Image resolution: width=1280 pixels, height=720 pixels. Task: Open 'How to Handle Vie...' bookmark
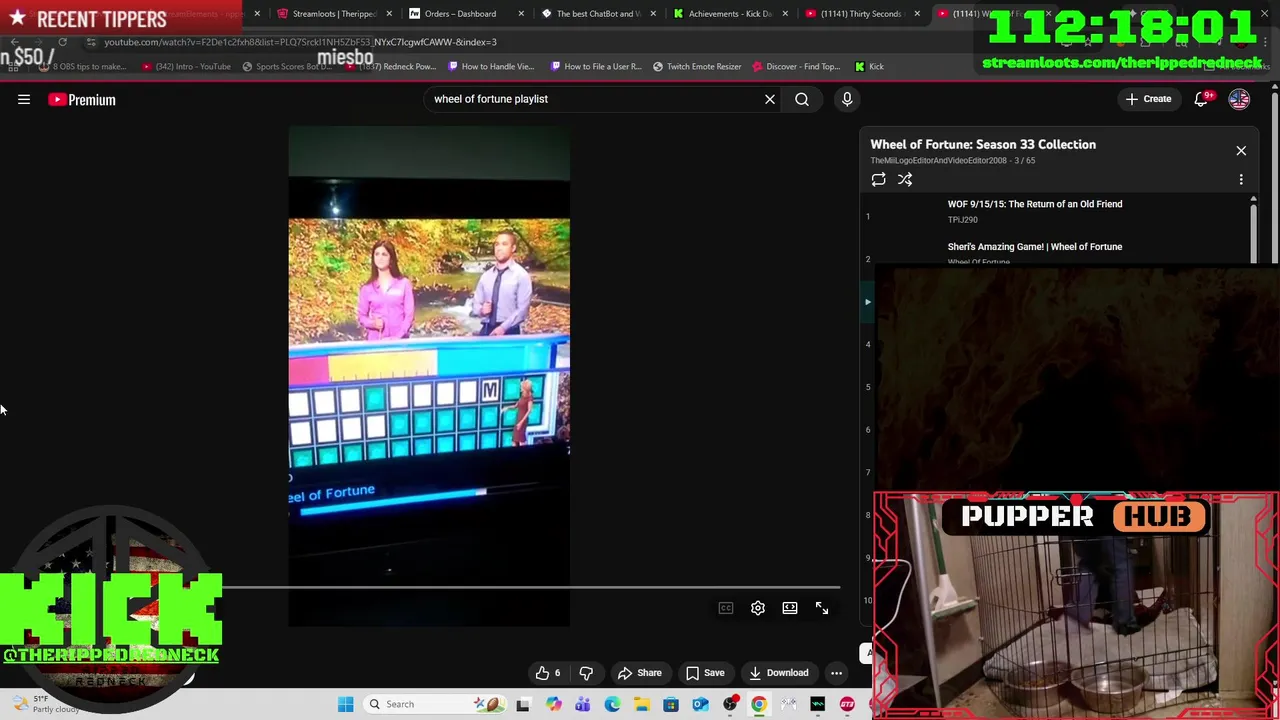(491, 66)
